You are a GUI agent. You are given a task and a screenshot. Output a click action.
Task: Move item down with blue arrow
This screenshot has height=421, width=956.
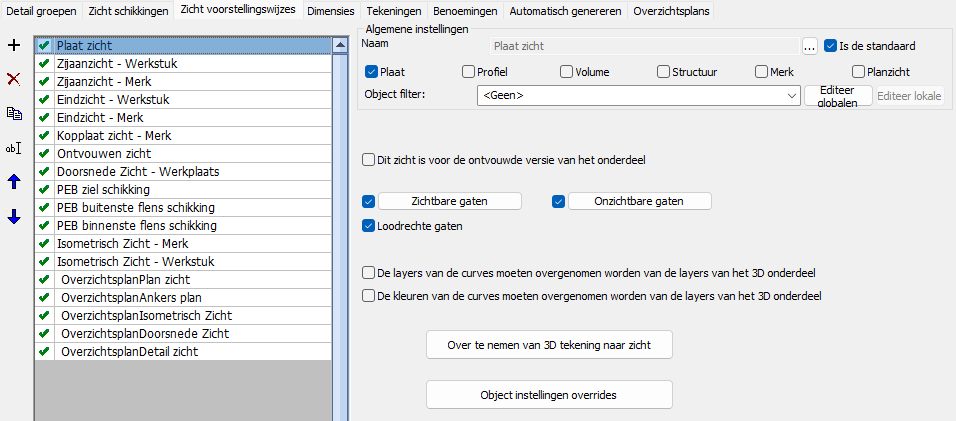13,217
